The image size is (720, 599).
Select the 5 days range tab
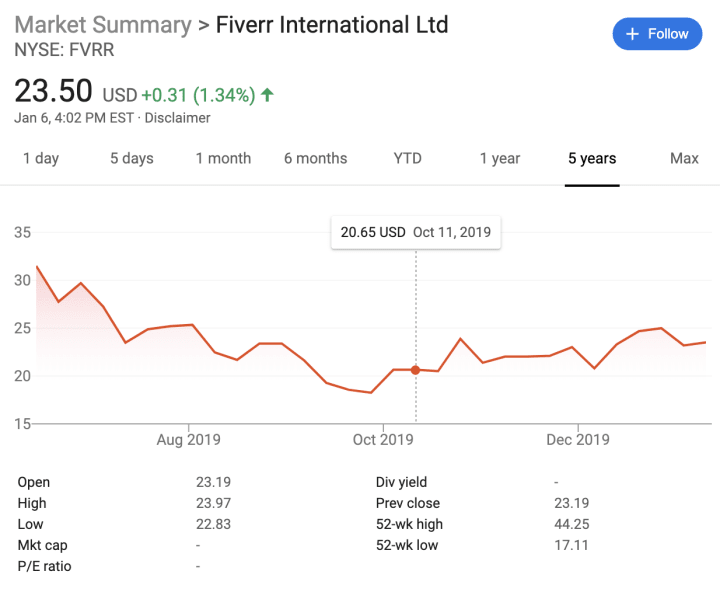[x=131, y=158]
